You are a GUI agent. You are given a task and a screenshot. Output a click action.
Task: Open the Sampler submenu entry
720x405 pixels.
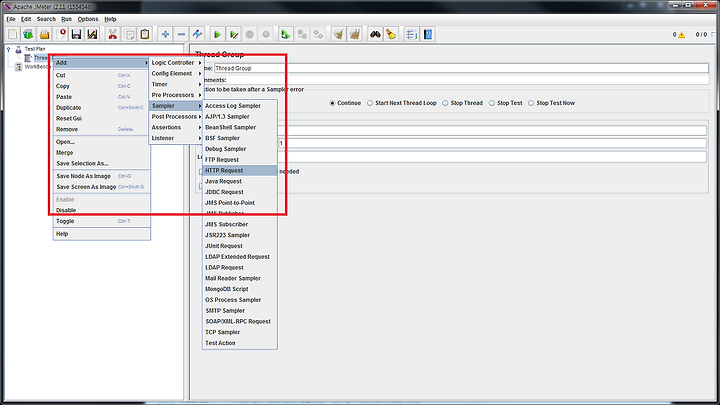point(176,106)
